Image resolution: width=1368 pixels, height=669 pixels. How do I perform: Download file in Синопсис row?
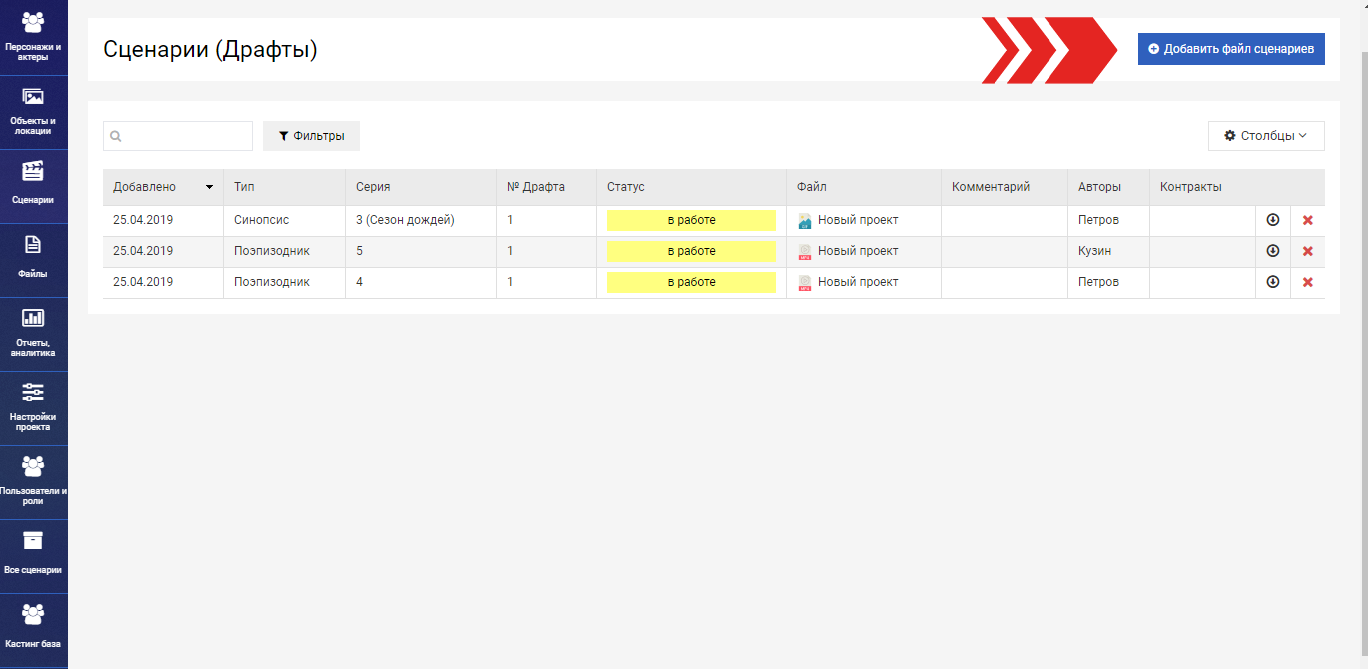click(x=1273, y=220)
